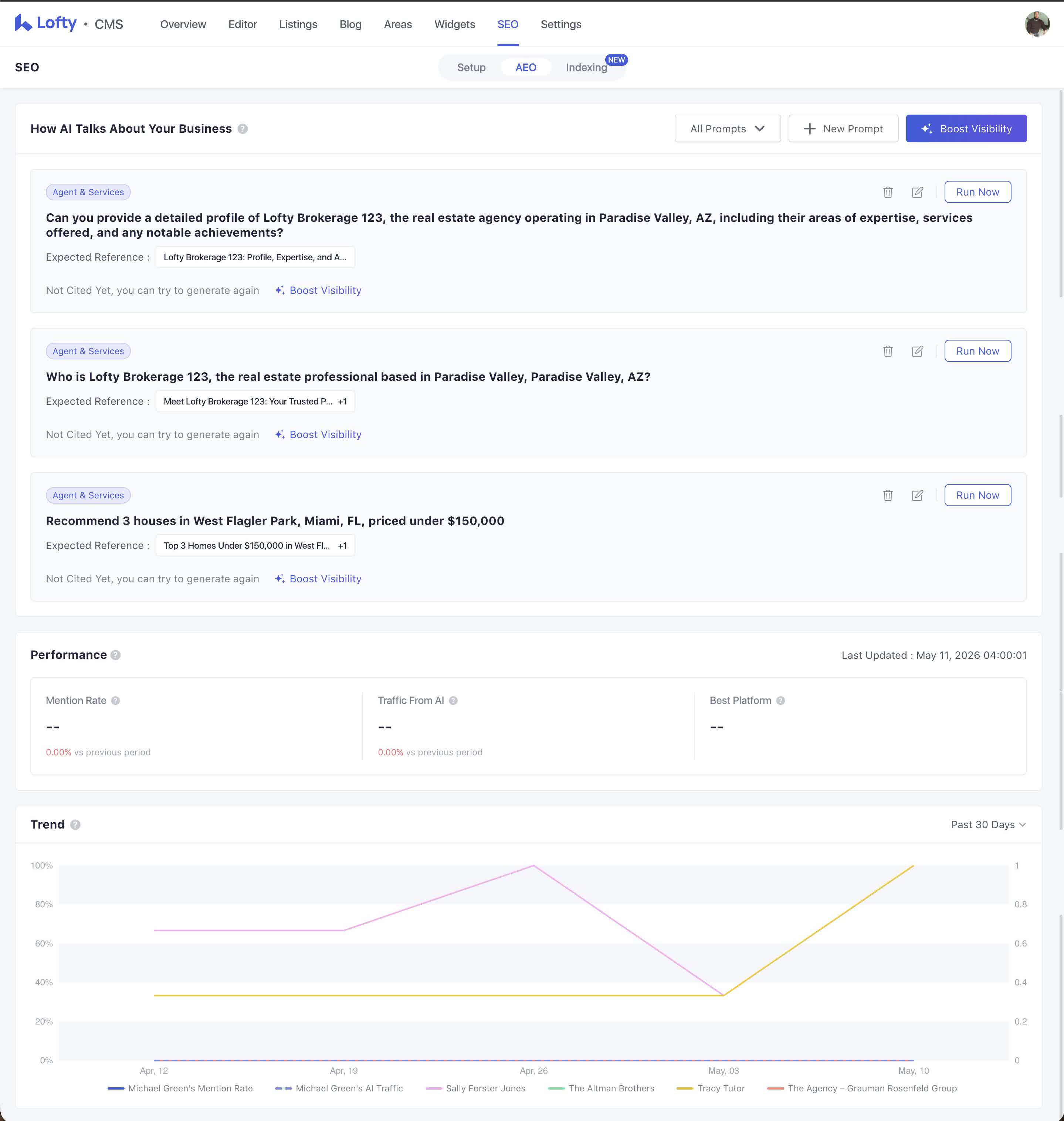This screenshot has height=1121, width=1064.
Task: Toggle Sally Forster Jones legend series
Action: 475,1088
